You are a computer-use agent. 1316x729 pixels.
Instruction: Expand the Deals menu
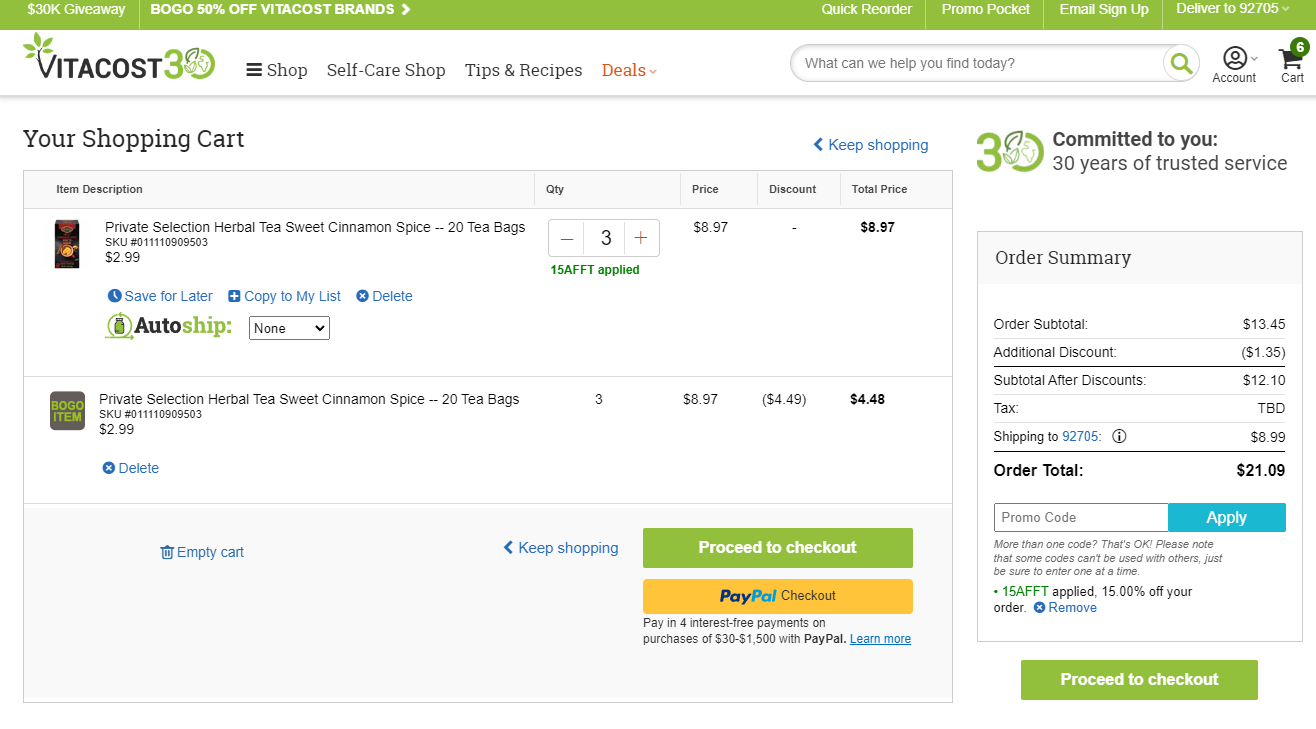(x=629, y=70)
